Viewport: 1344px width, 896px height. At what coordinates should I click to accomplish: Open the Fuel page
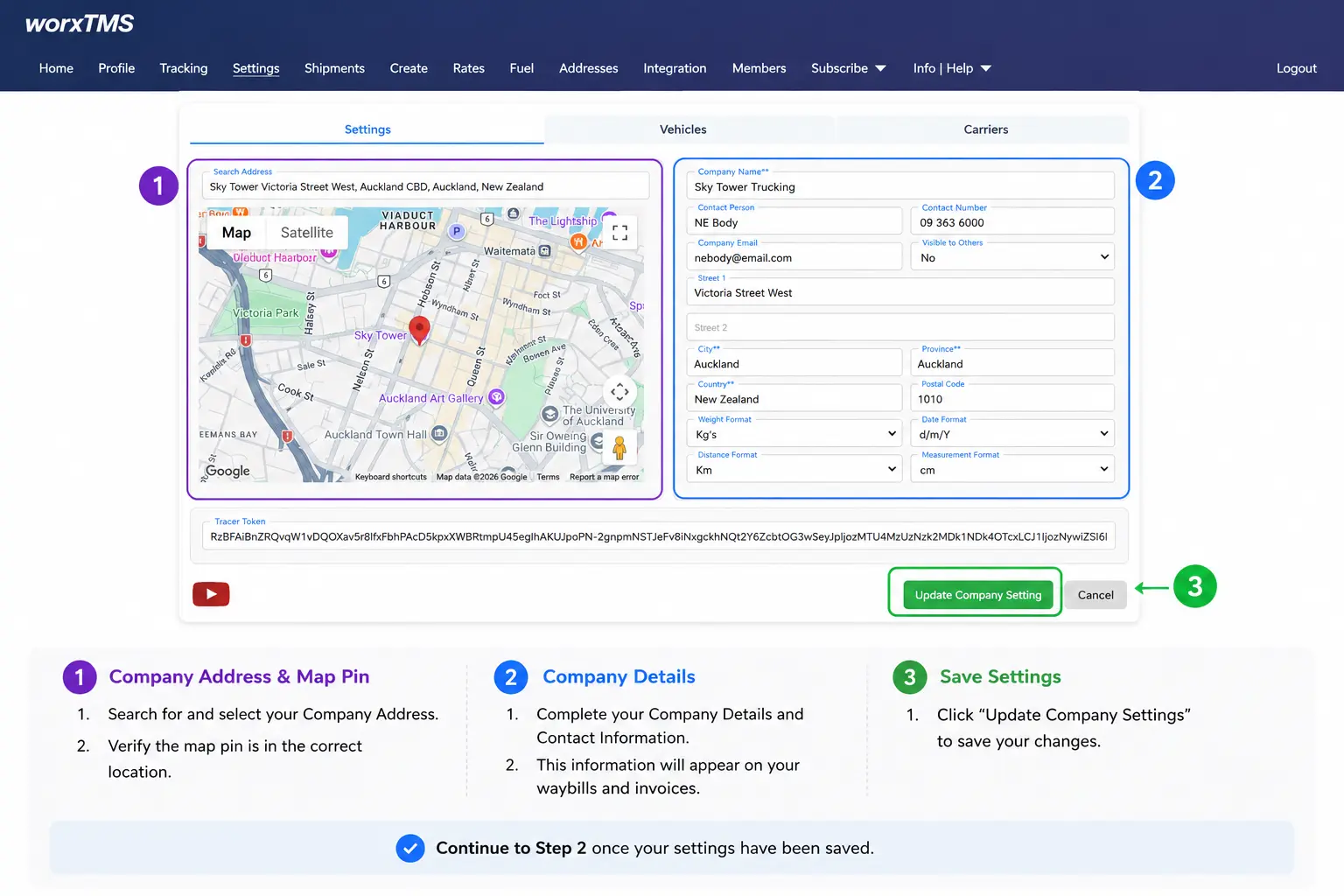[x=521, y=68]
